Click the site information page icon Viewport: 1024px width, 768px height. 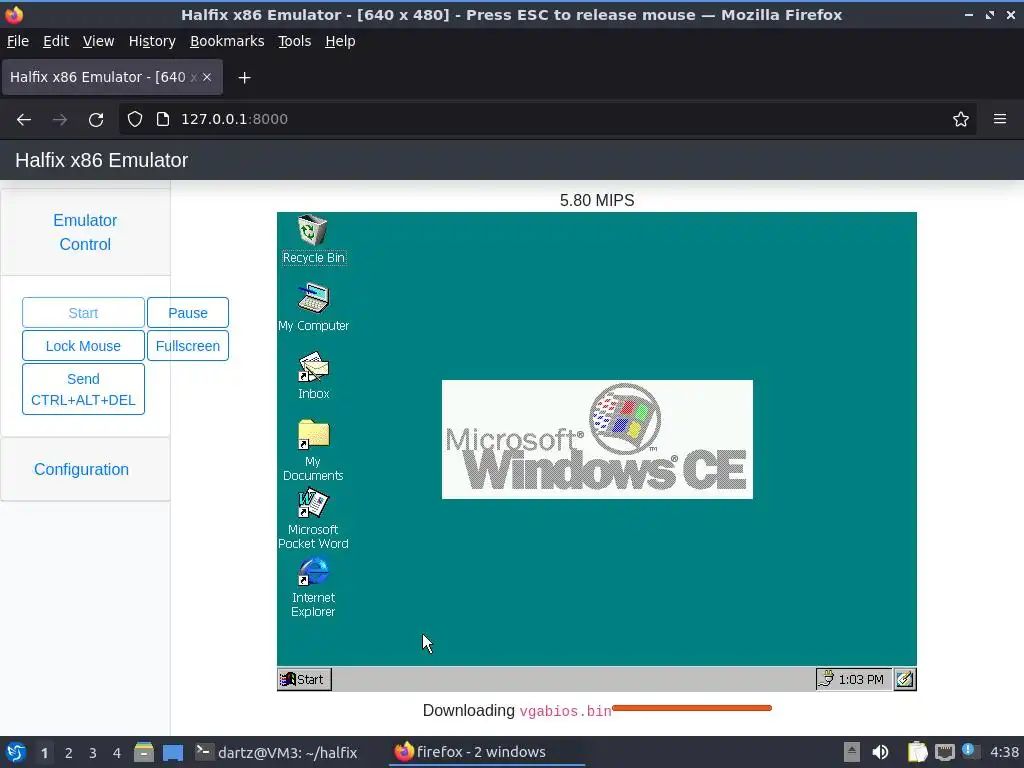coord(163,120)
